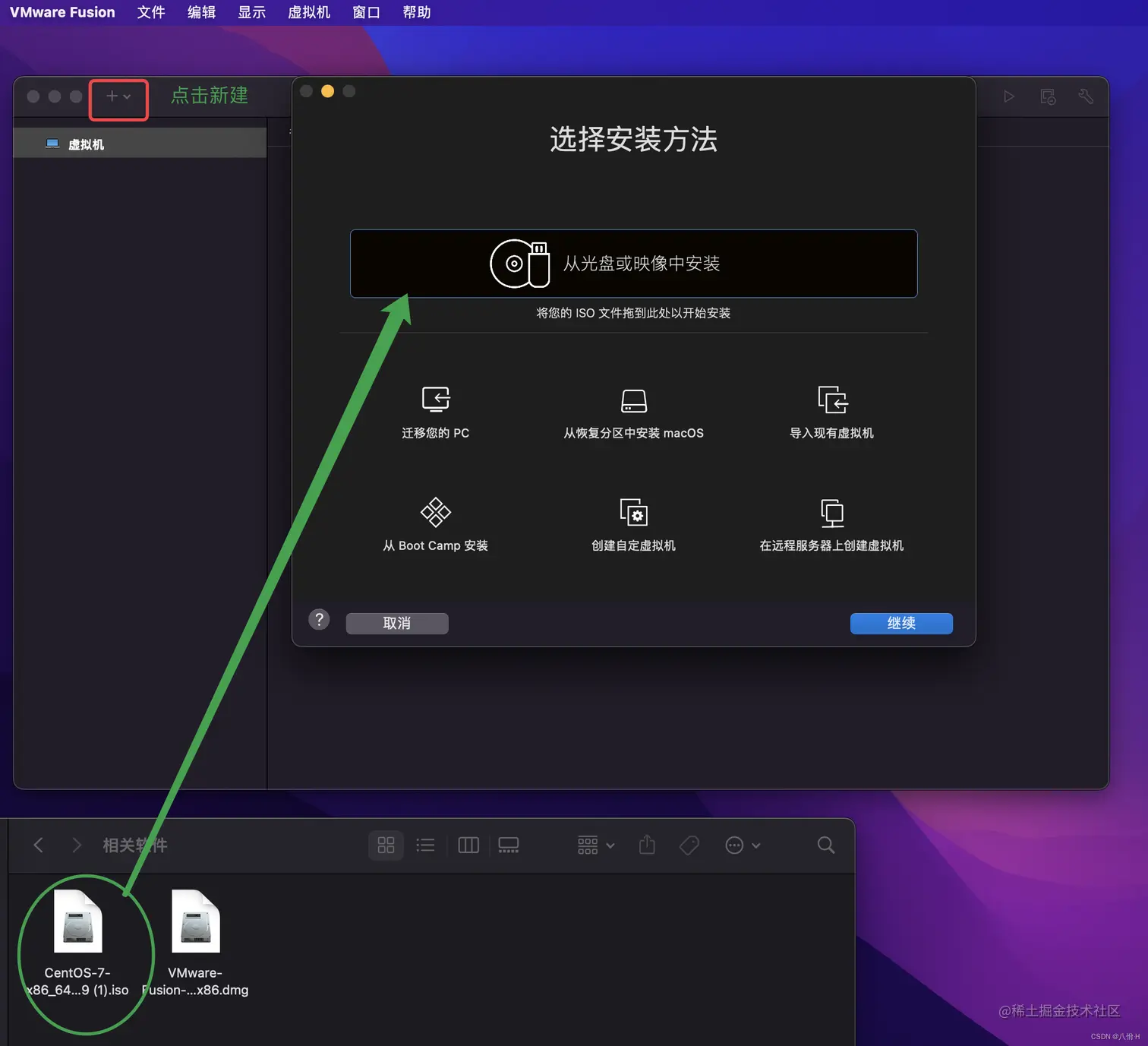
Task: Click the Finder tag icon
Action: click(689, 845)
